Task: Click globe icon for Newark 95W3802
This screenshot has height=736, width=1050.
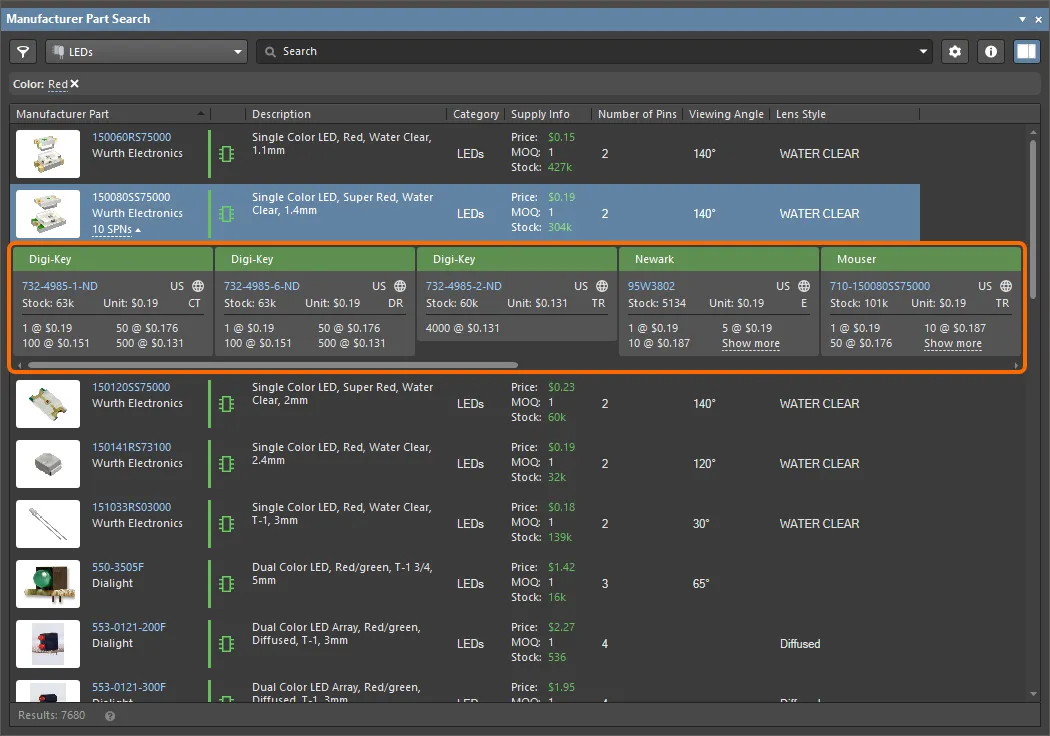Action: coord(804,286)
